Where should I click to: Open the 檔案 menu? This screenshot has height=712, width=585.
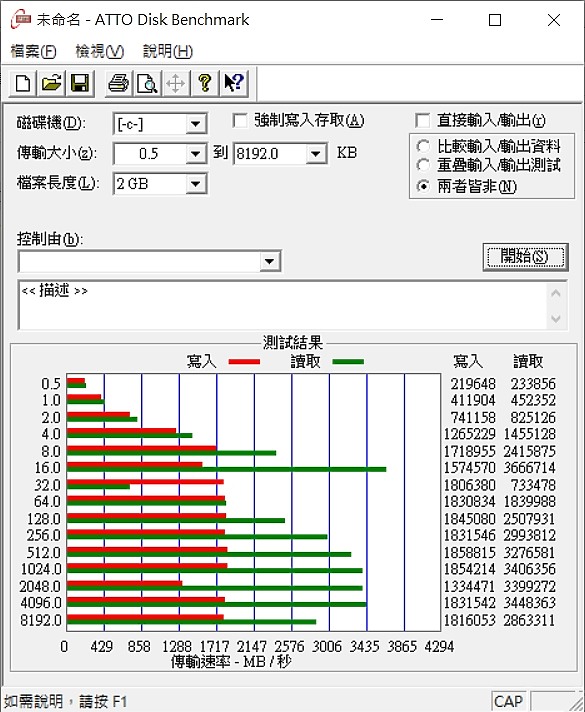click(33, 51)
